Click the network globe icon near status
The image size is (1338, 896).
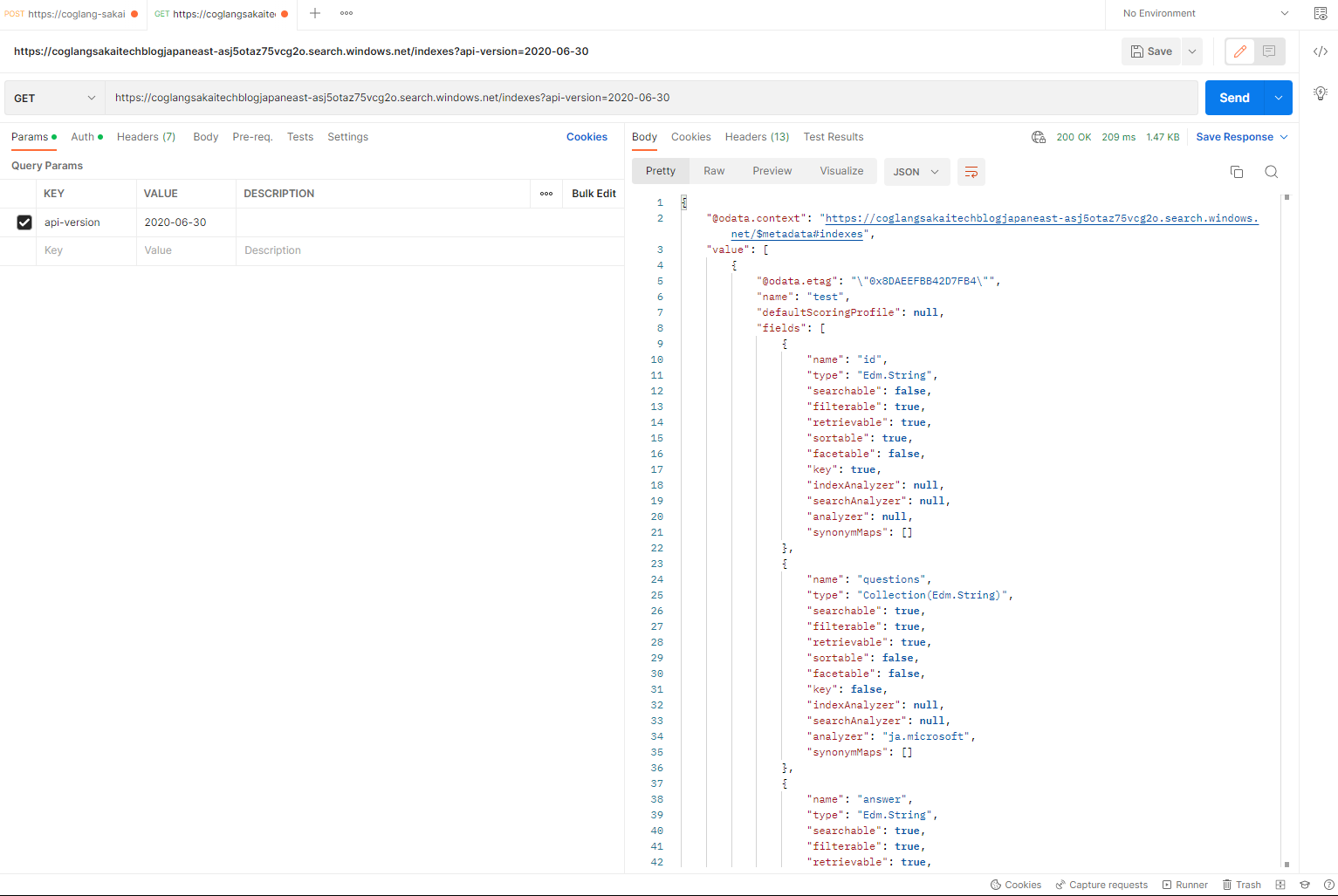point(1038,137)
